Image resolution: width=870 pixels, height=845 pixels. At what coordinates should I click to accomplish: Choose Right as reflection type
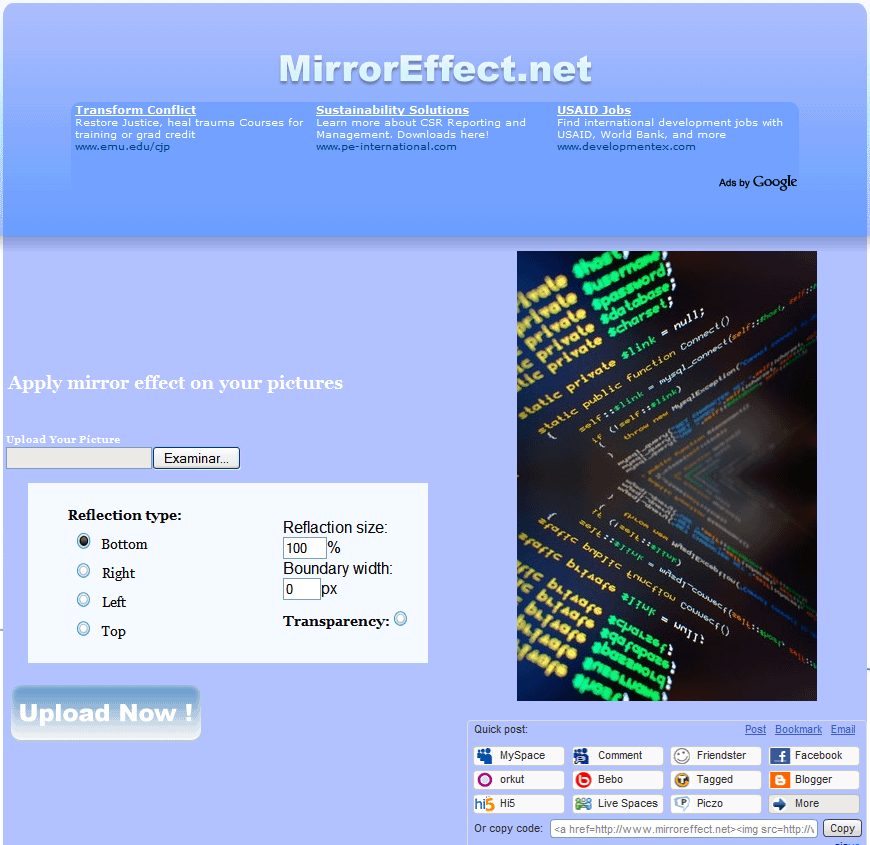pos(83,571)
